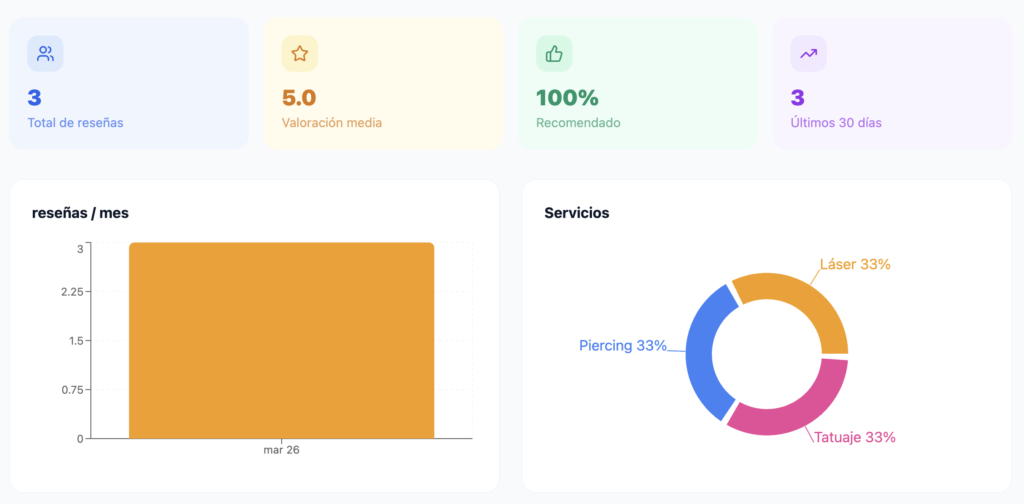Click the Valoración media label

pyautogui.click(x=332, y=123)
